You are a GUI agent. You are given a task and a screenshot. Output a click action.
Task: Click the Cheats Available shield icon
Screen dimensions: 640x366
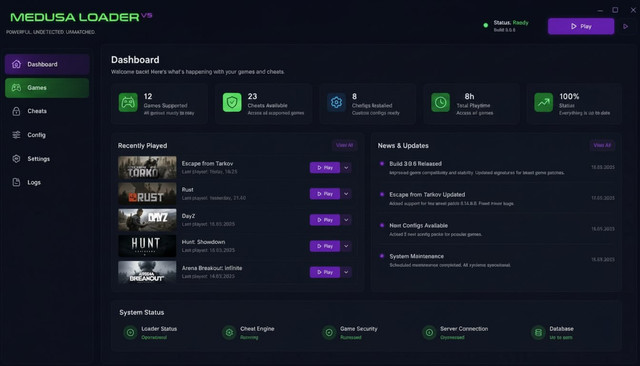[232, 102]
